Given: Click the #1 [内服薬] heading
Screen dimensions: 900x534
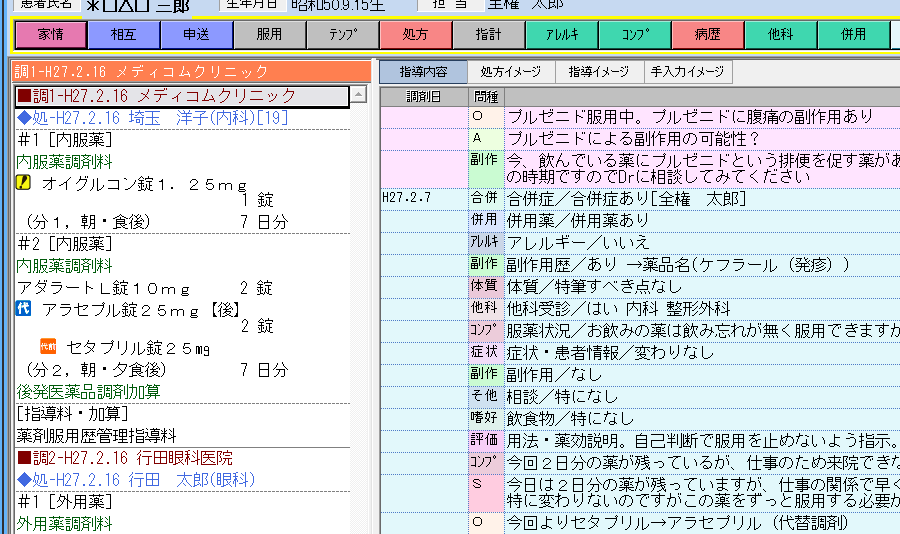Looking at the screenshot, I should pyautogui.click(x=65, y=140).
